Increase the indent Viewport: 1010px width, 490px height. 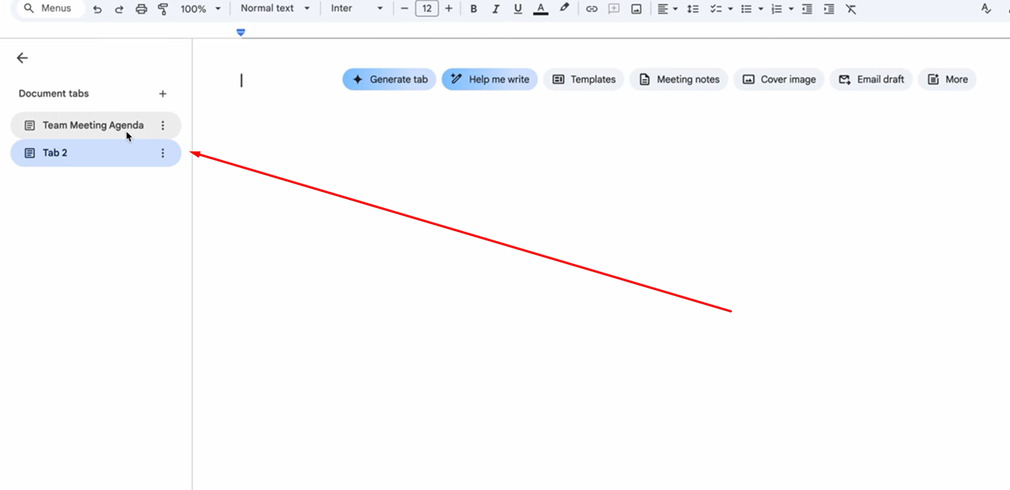click(830, 9)
